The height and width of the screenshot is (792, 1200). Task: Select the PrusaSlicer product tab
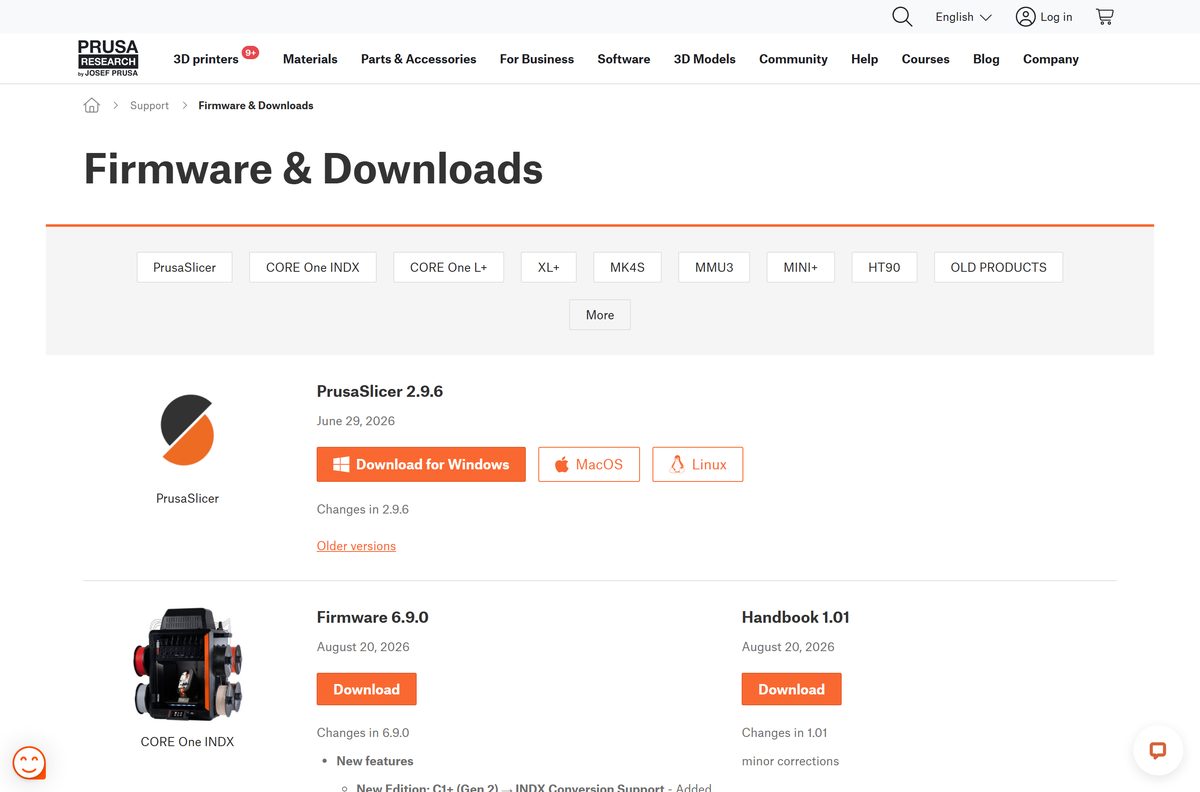[x=184, y=267]
